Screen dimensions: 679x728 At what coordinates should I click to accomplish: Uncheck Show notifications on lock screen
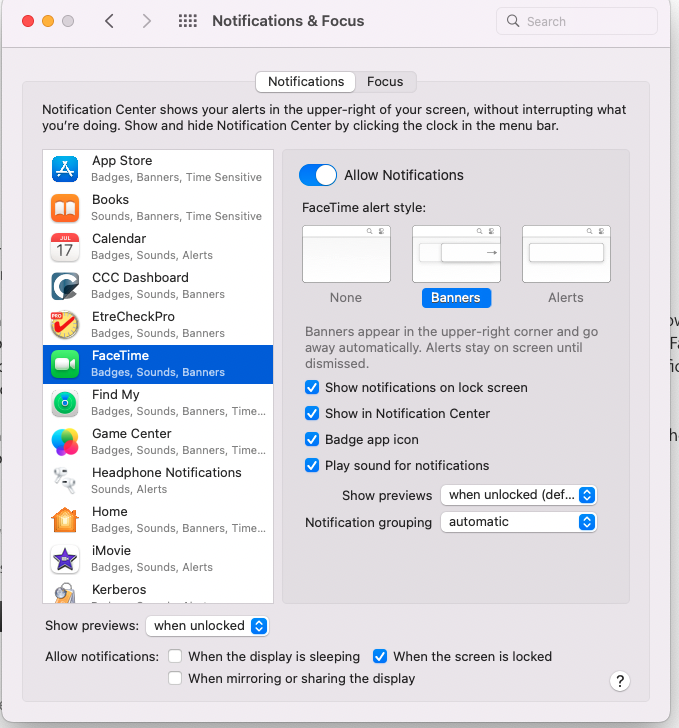[x=312, y=387]
